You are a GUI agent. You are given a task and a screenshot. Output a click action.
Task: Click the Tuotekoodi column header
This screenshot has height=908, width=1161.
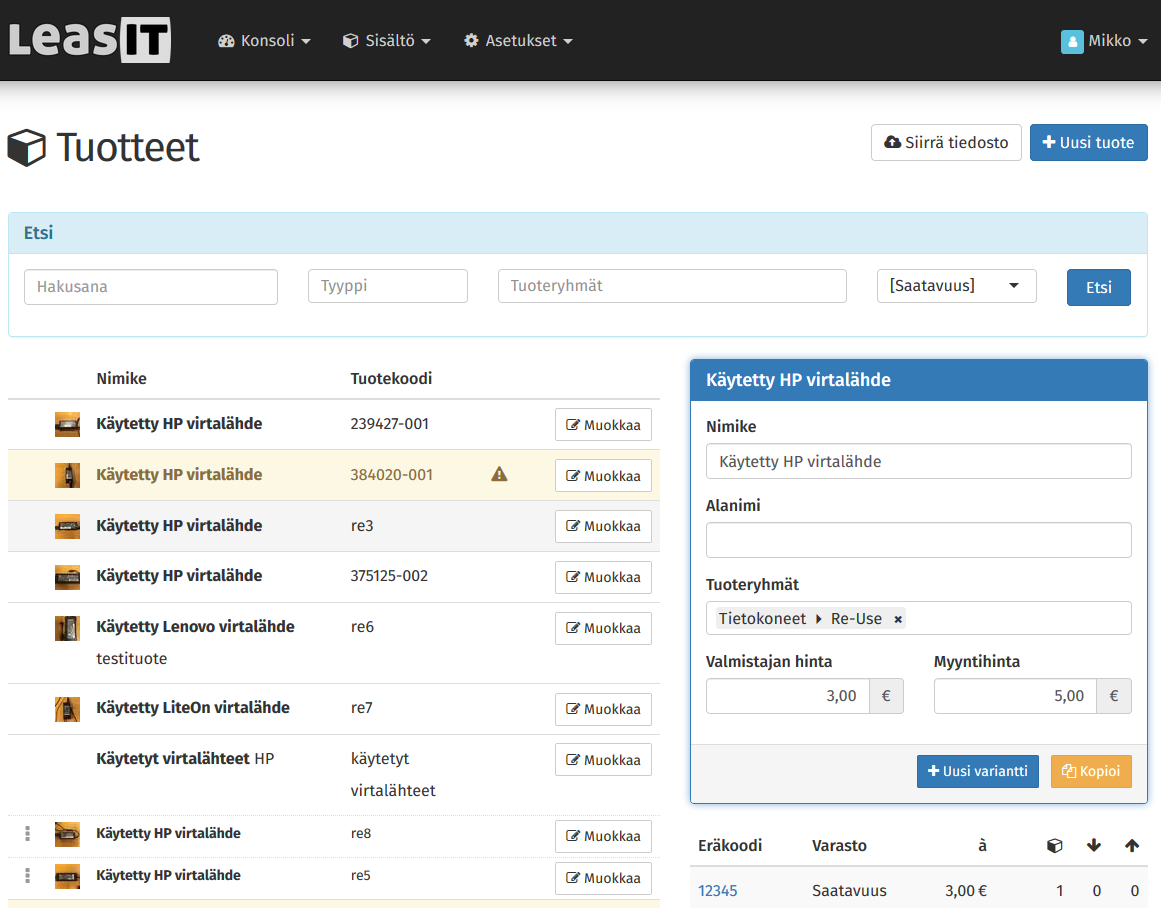pos(391,378)
